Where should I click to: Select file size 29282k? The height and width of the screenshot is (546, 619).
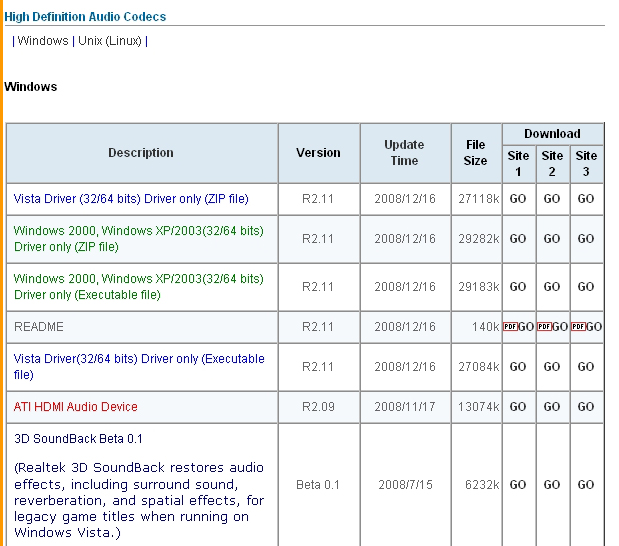(479, 239)
